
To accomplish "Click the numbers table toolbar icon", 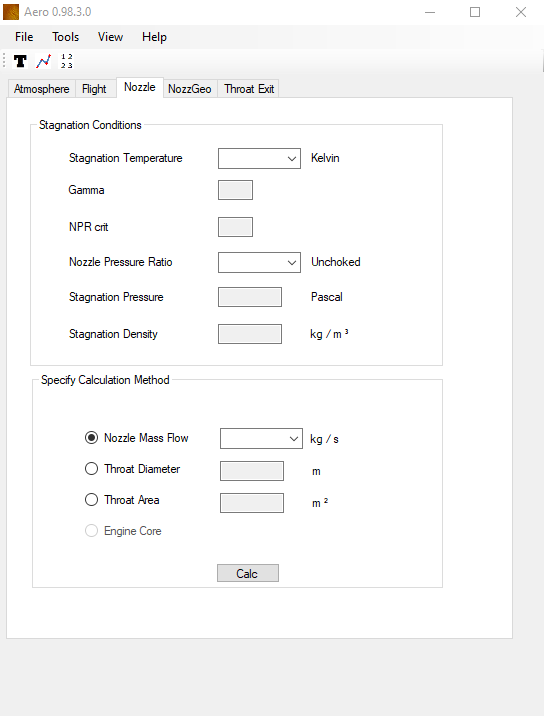I will coord(67,61).
